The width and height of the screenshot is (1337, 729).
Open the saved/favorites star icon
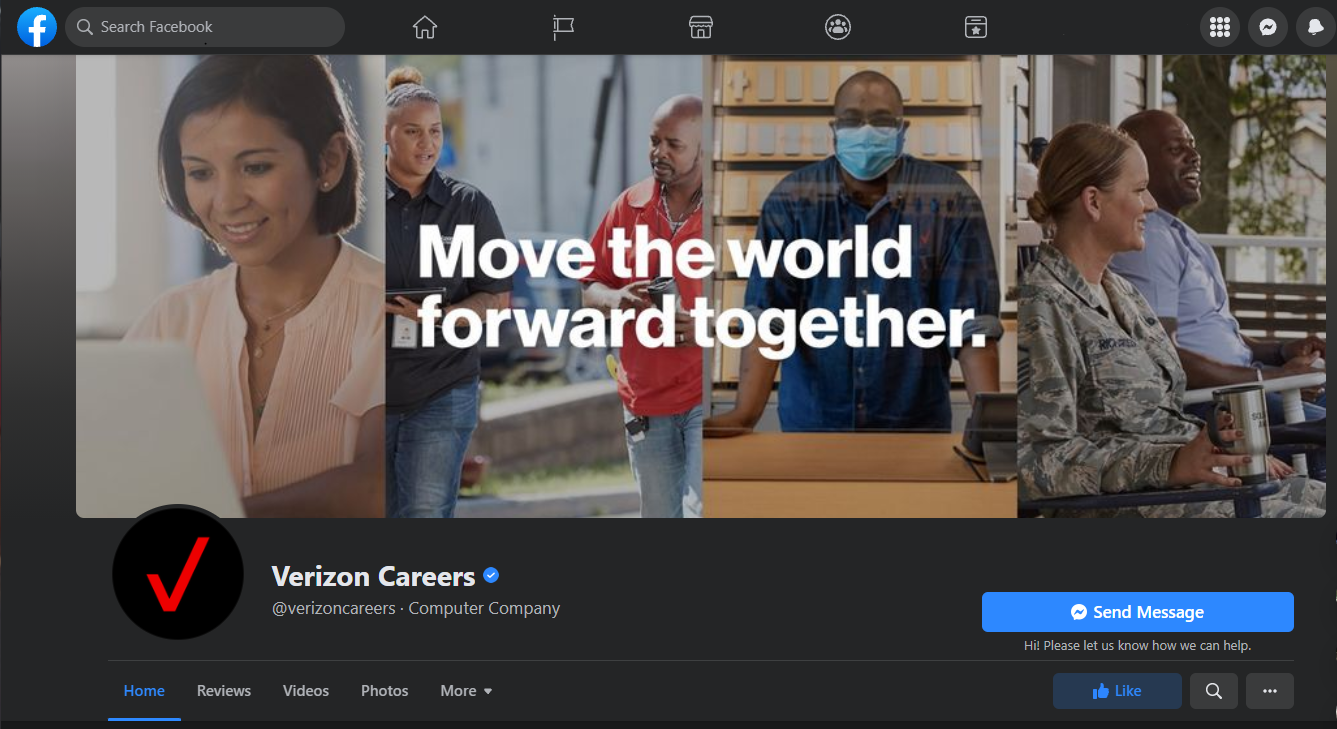pos(976,27)
